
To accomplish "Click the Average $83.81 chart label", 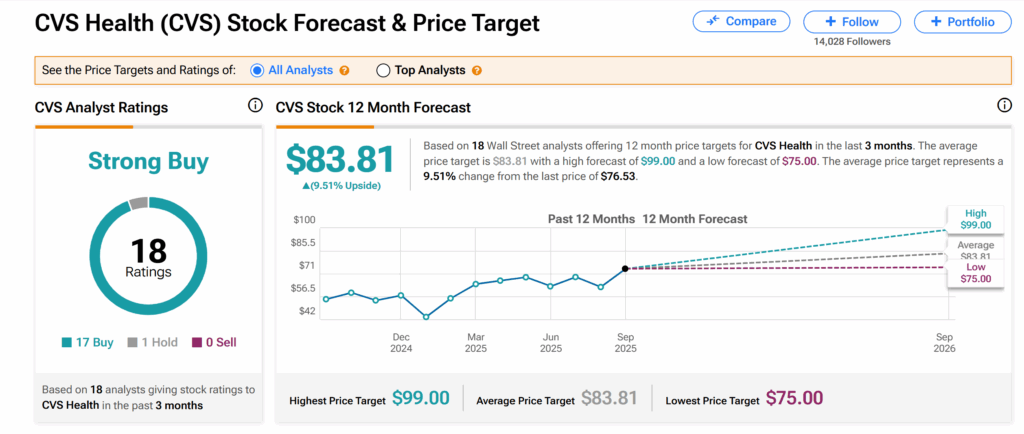I will [976, 250].
